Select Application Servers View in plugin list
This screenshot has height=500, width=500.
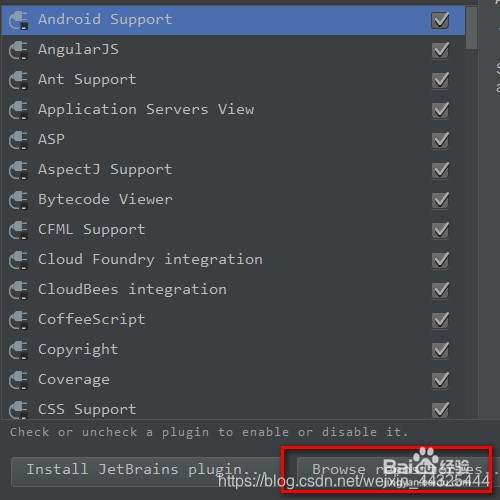click(x=233, y=110)
